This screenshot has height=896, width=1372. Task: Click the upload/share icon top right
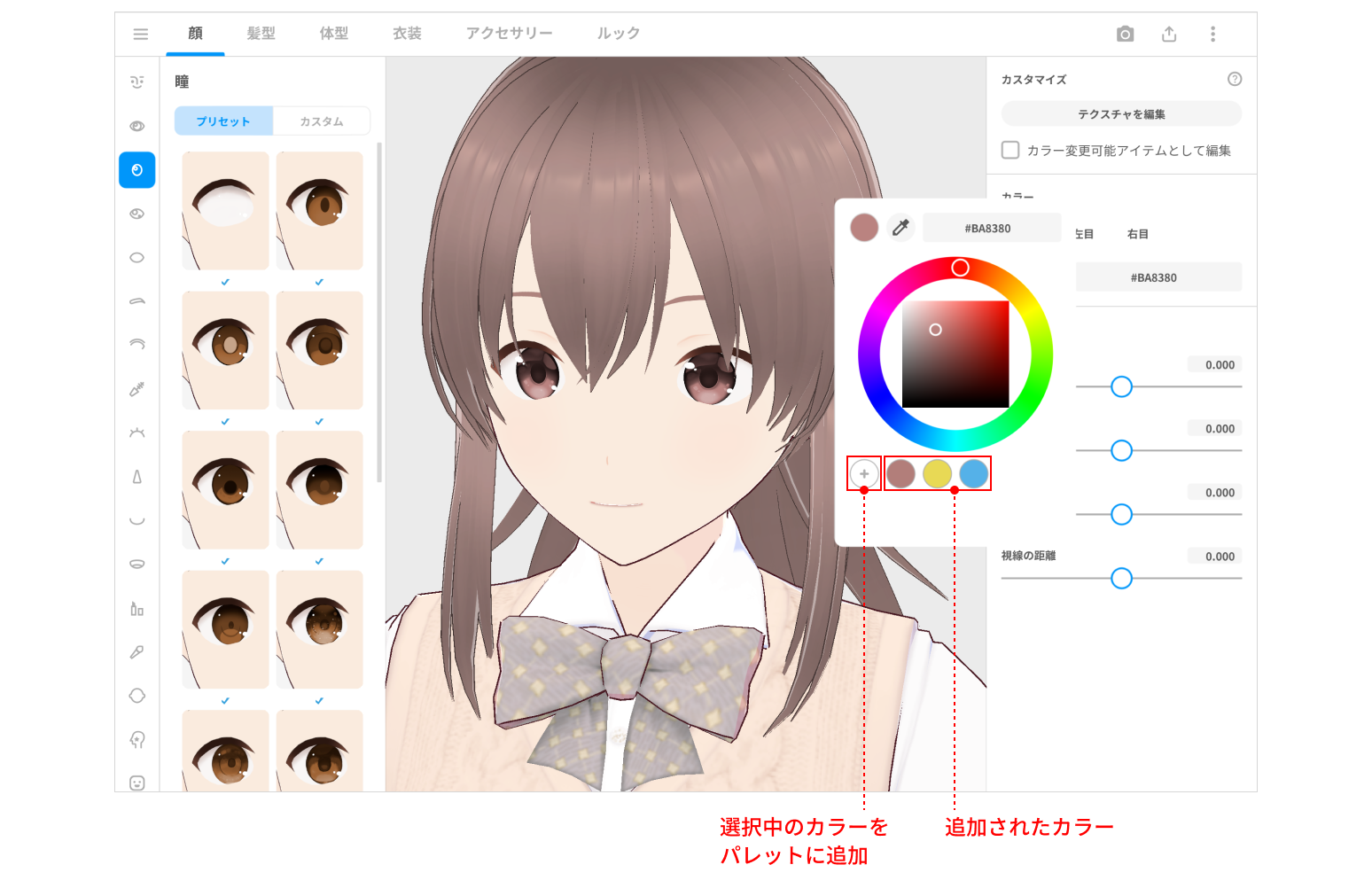click(1169, 34)
